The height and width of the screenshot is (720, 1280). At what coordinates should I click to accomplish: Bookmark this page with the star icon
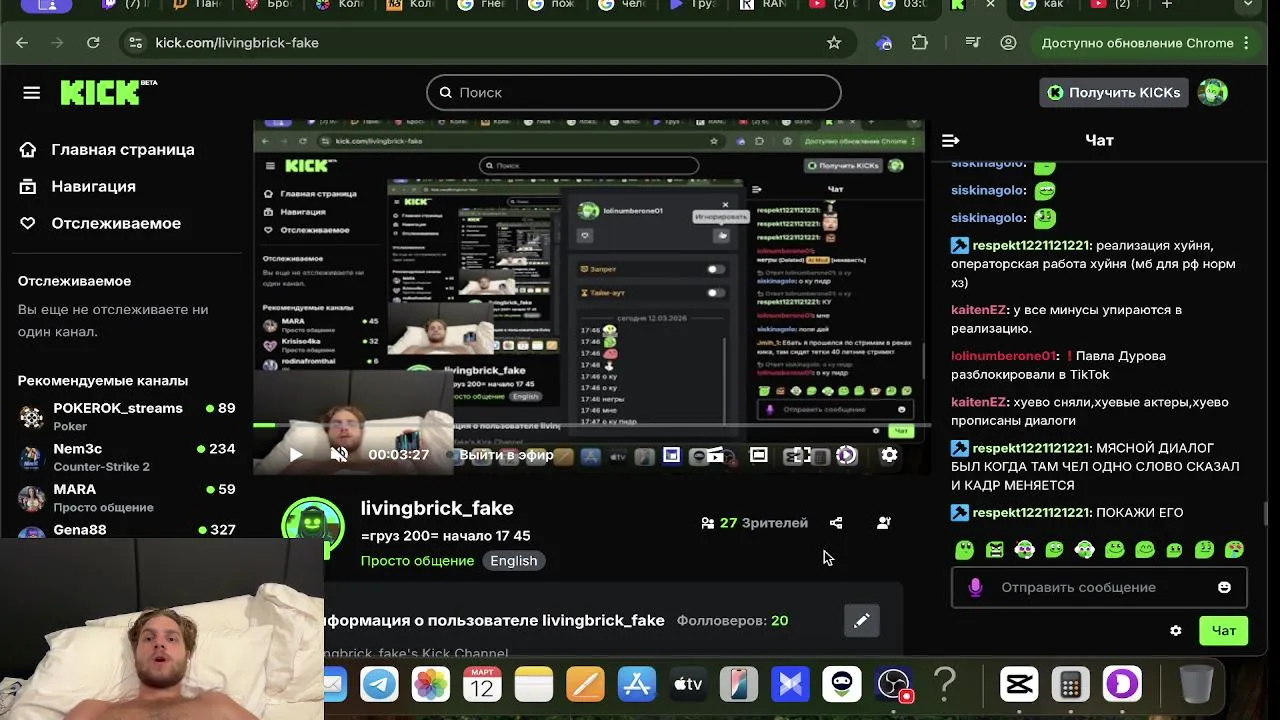point(834,43)
